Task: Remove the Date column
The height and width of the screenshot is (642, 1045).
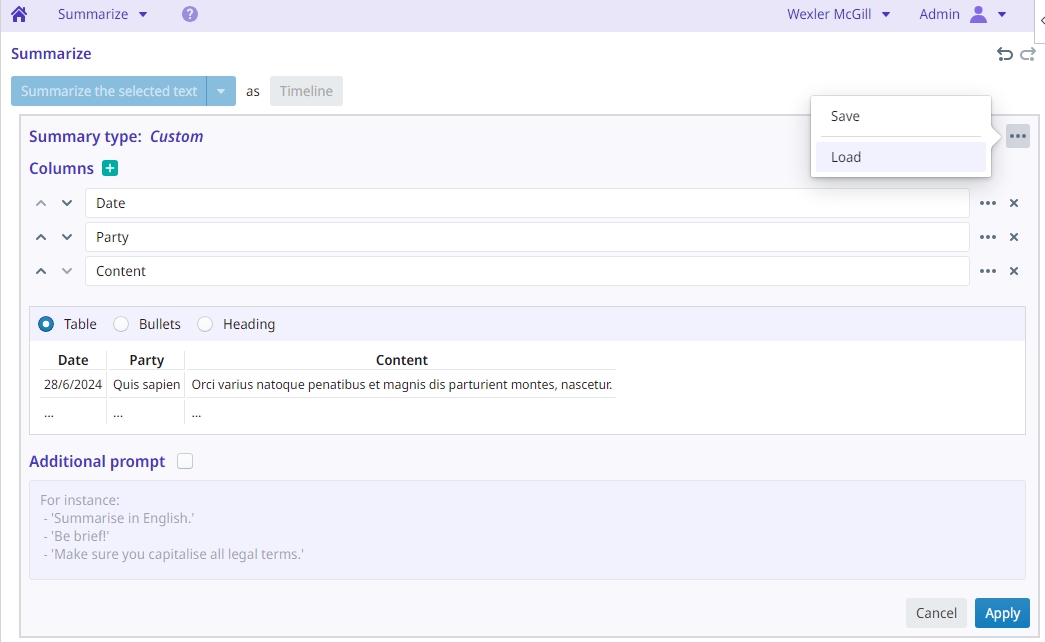Action: pos(1013,203)
